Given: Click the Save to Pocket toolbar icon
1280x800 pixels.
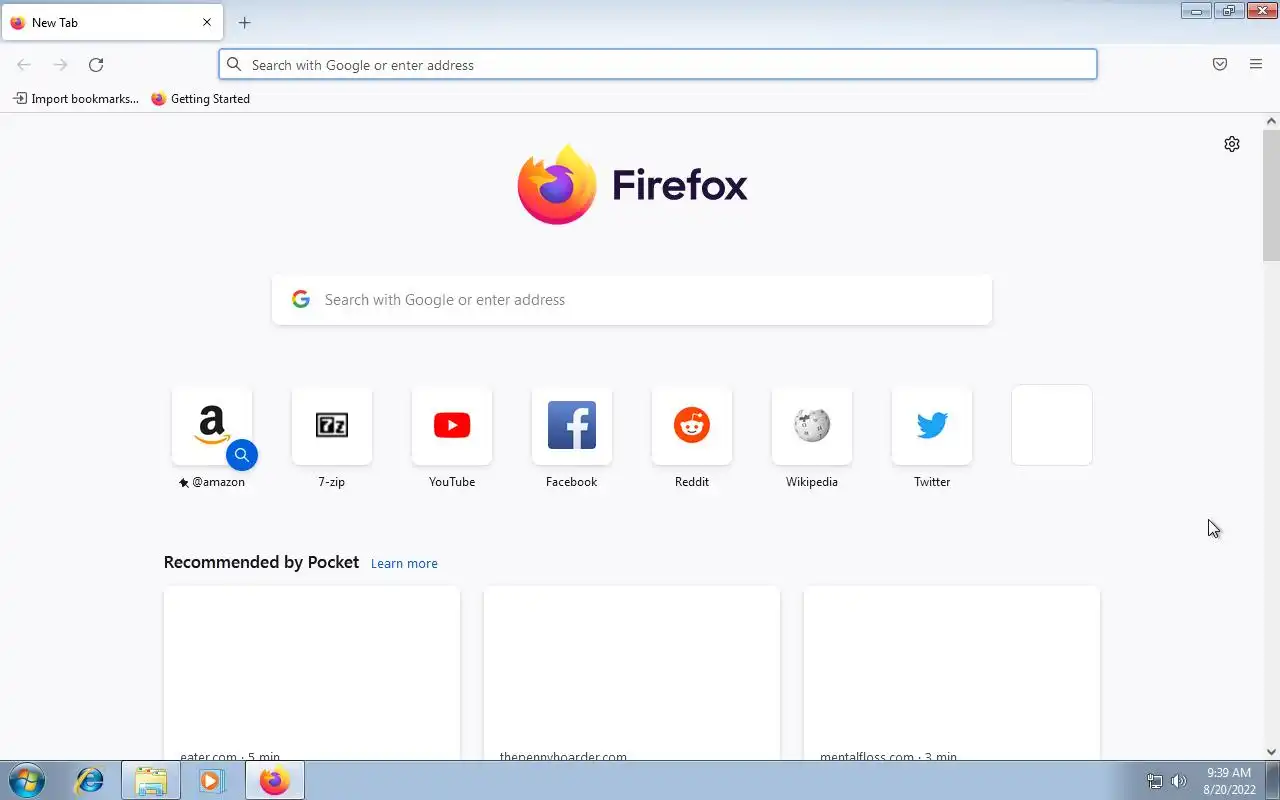Looking at the screenshot, I should coord(1220,64).
